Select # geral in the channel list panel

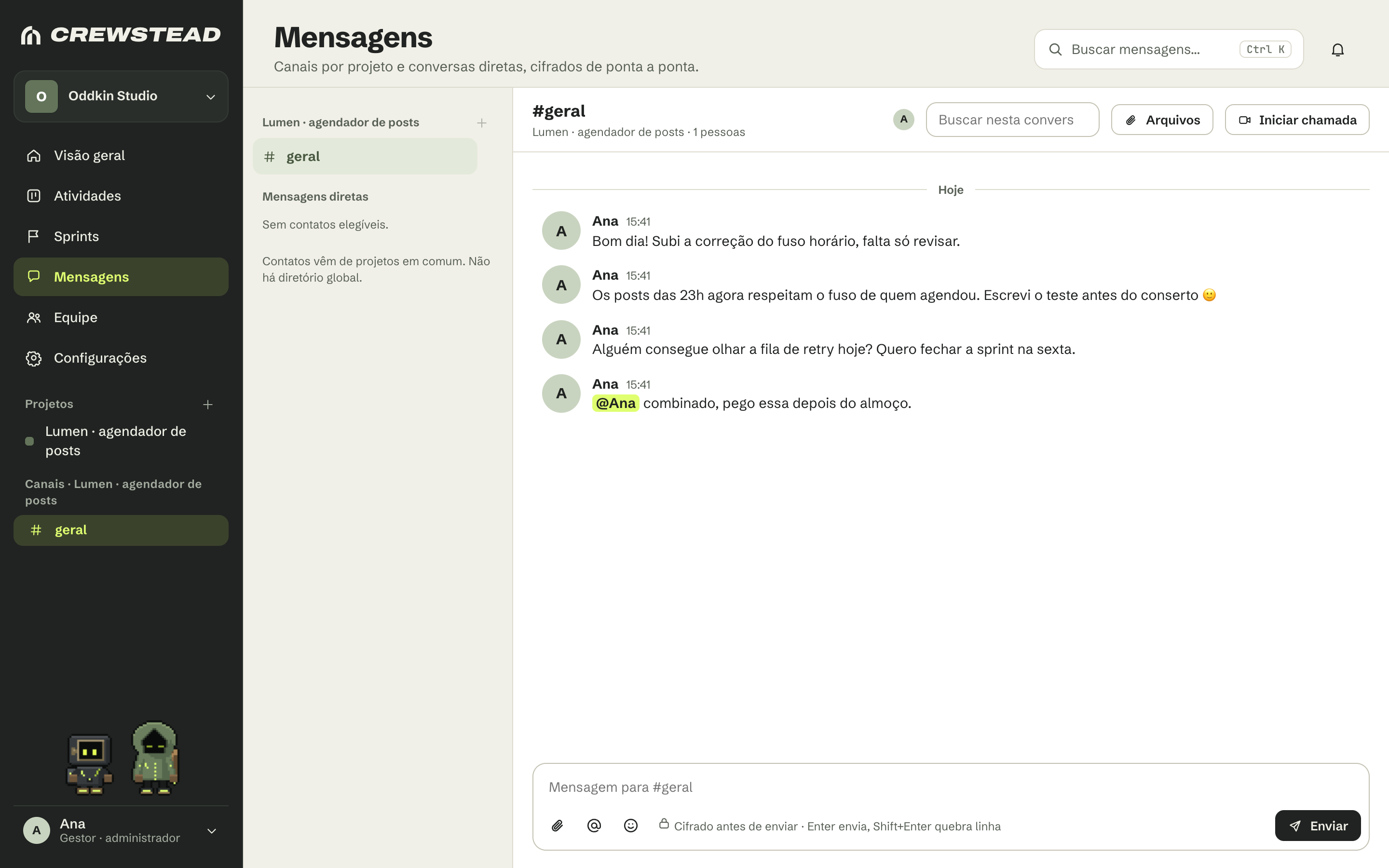click(x=365, y=156)
